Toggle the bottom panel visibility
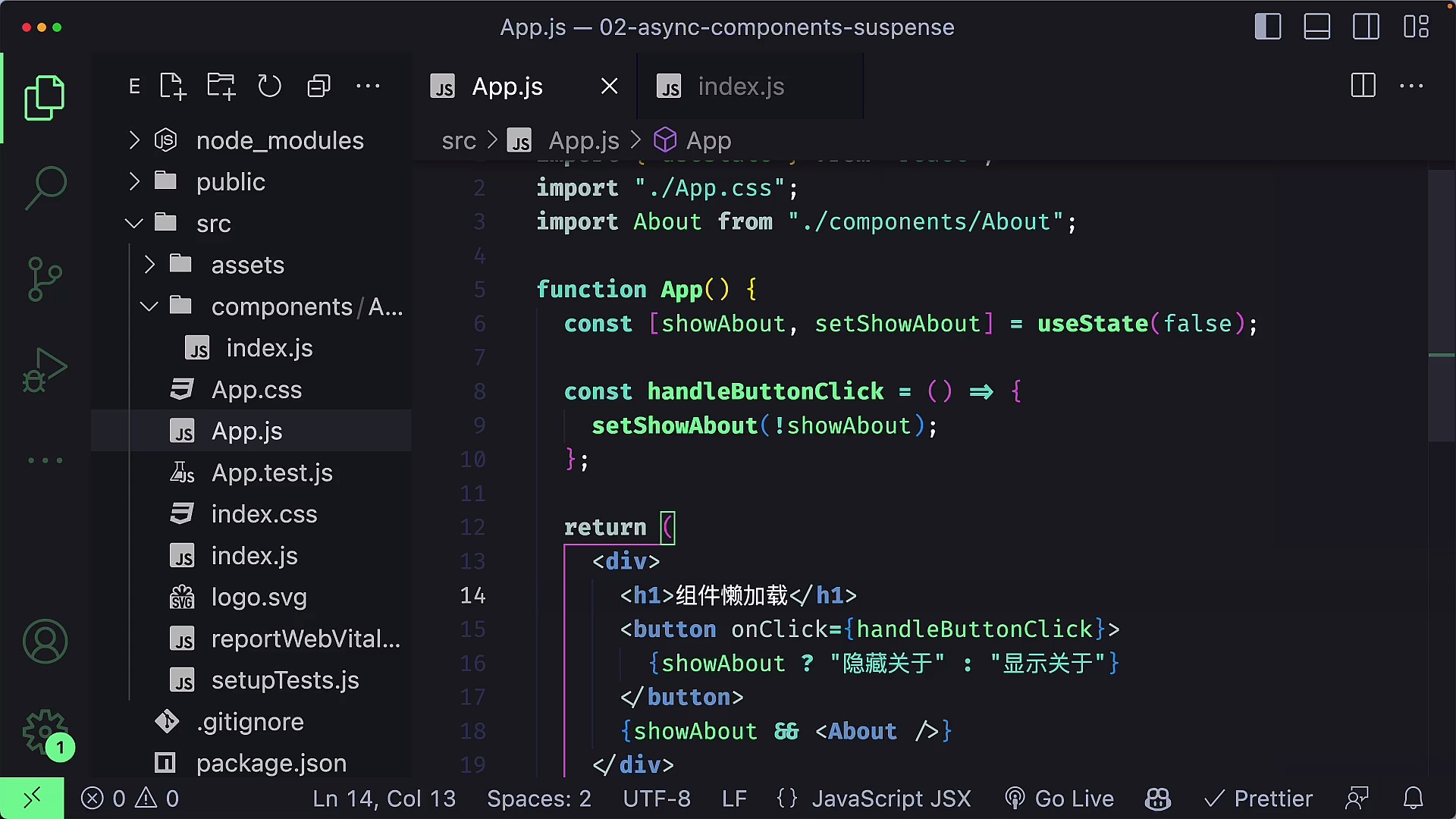 tap(1316, 27)
